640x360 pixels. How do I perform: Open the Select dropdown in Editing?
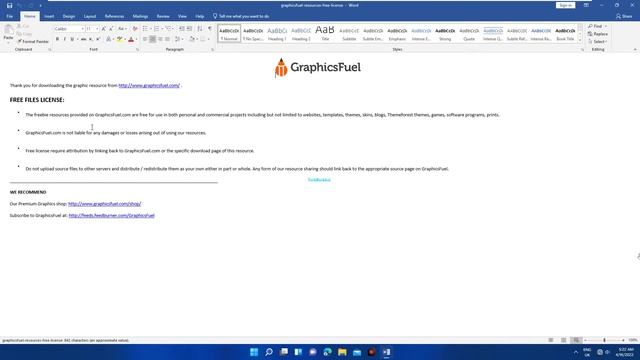[598, 42]
